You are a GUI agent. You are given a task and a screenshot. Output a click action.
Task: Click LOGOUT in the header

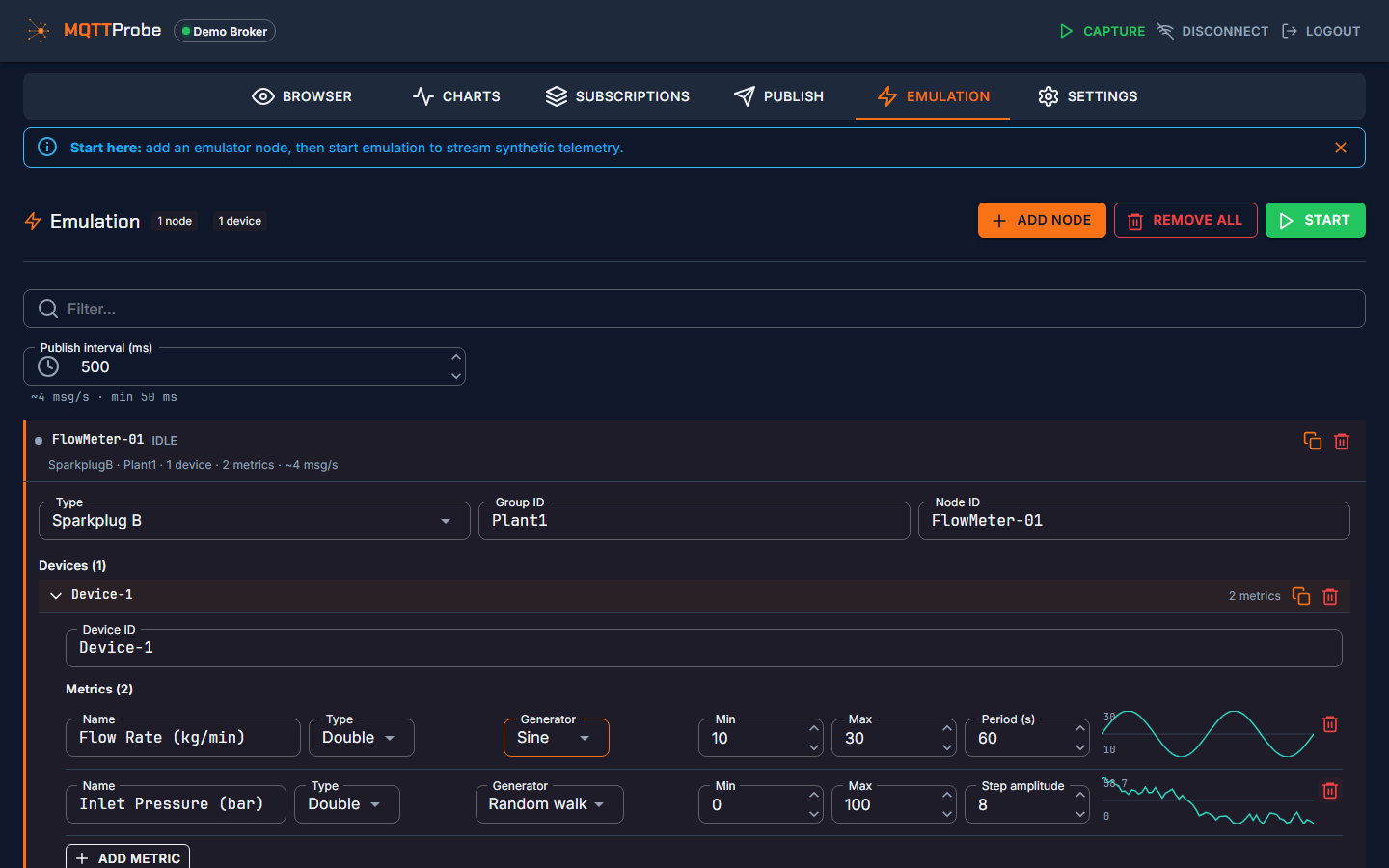click(1321, 31)
